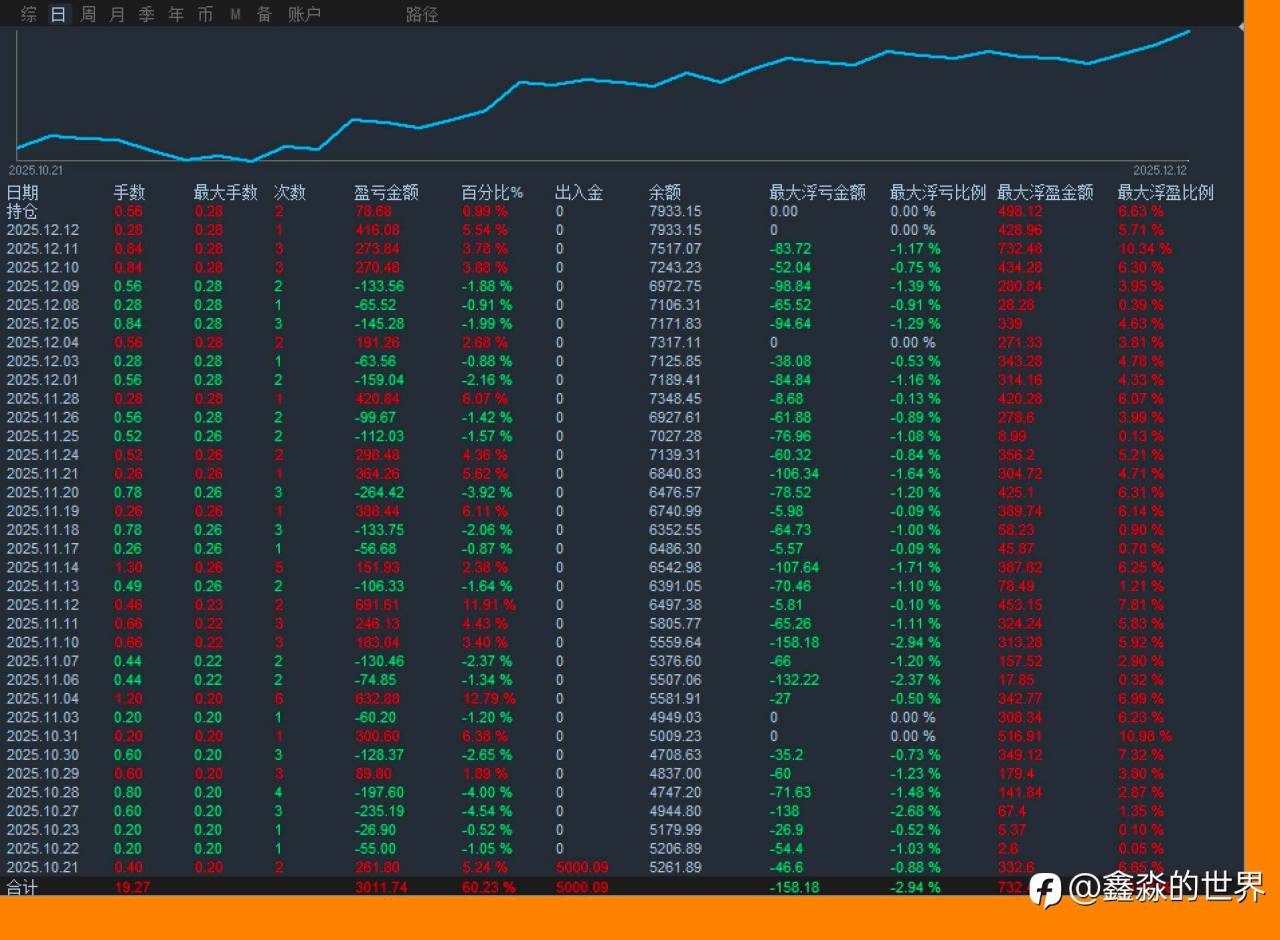
Task: Click 5000.09 deposit in 2025.10.21 row
Action: (x=581, y=867)
